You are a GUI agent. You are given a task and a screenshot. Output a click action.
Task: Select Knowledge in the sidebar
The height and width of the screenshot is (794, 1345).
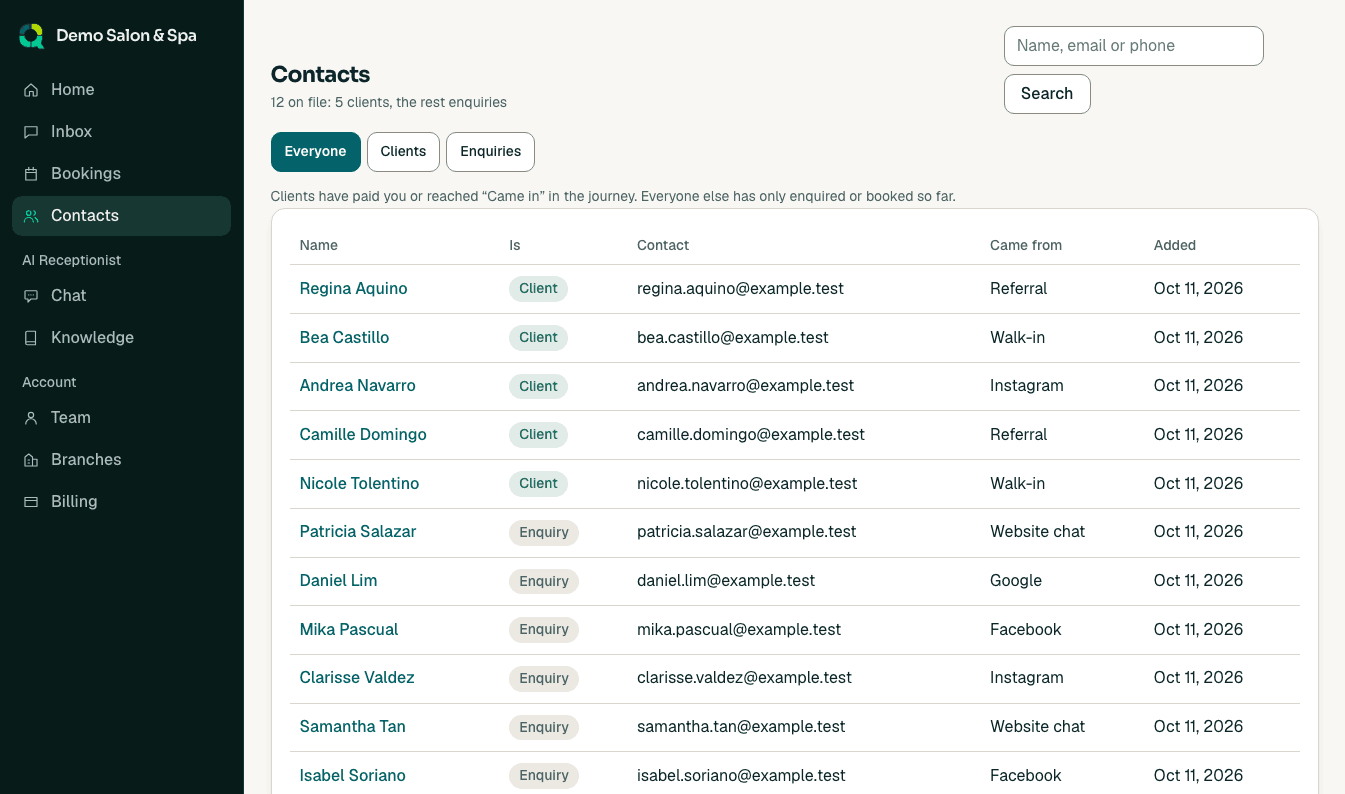point(121,338)
